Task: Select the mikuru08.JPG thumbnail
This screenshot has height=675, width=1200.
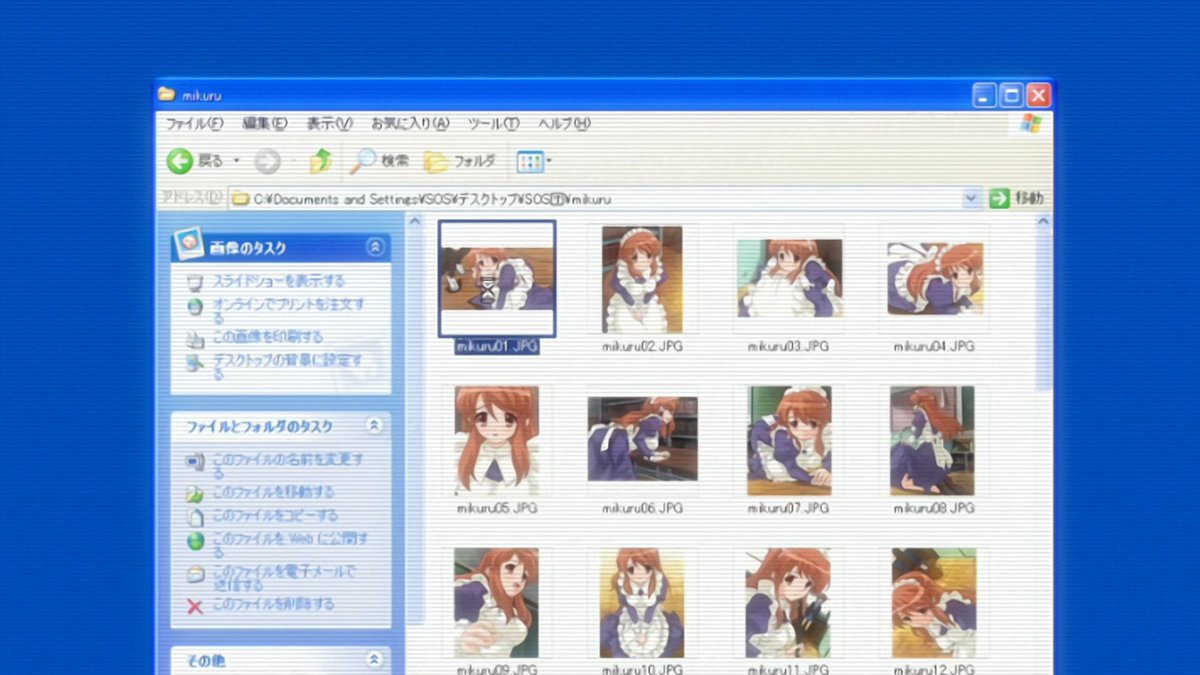Action: [933, 441]
